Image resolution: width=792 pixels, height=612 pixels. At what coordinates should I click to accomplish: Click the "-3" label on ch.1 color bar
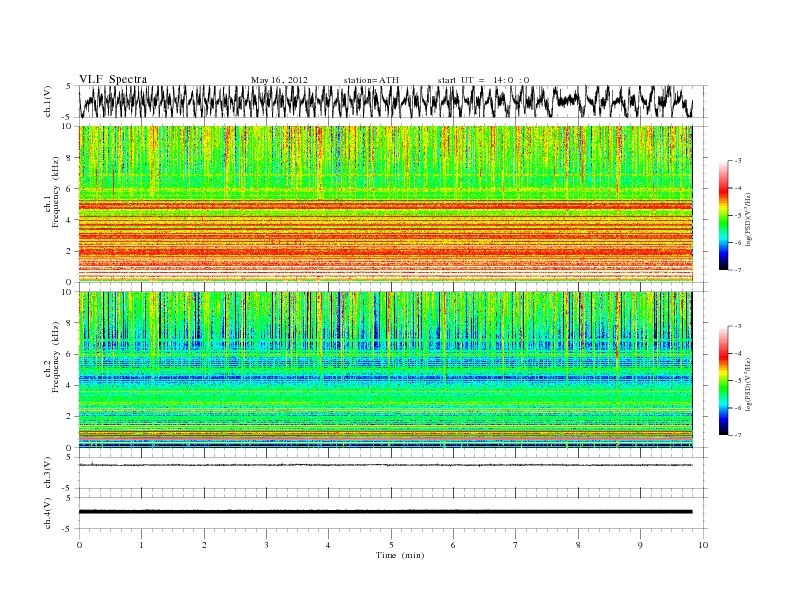pos(737,161)
